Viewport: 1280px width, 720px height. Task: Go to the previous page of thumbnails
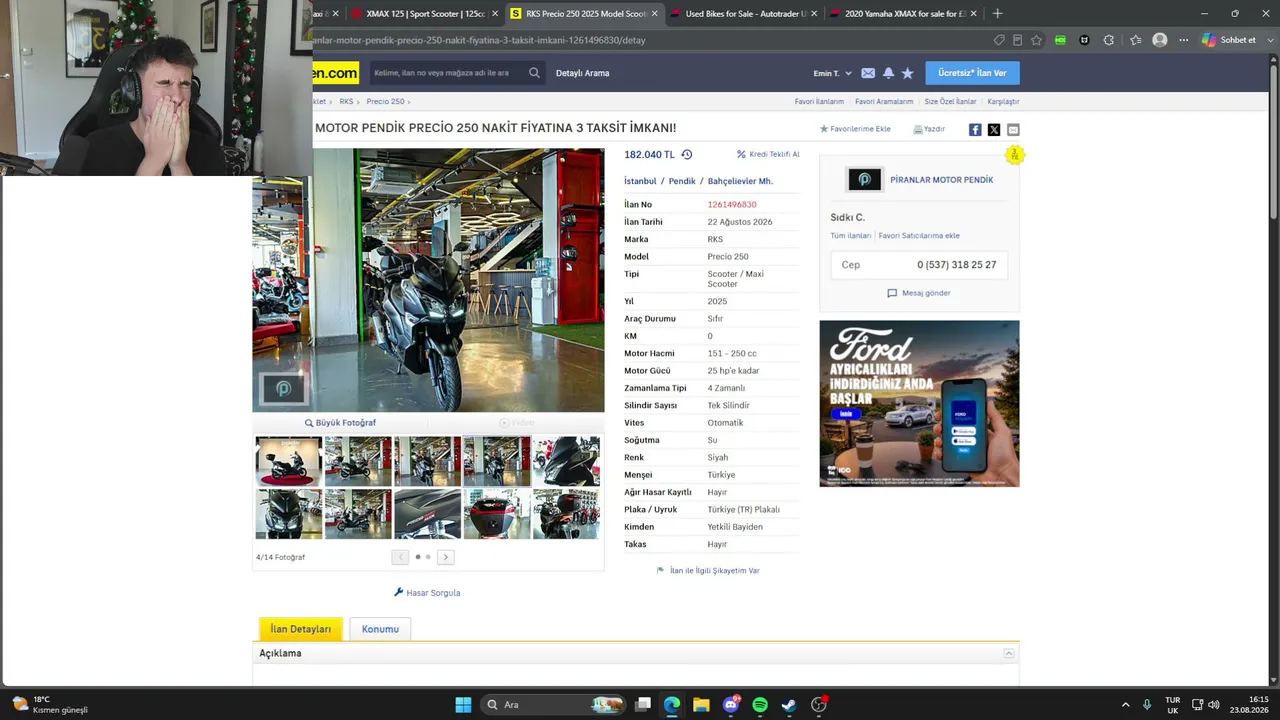[400, 557]
